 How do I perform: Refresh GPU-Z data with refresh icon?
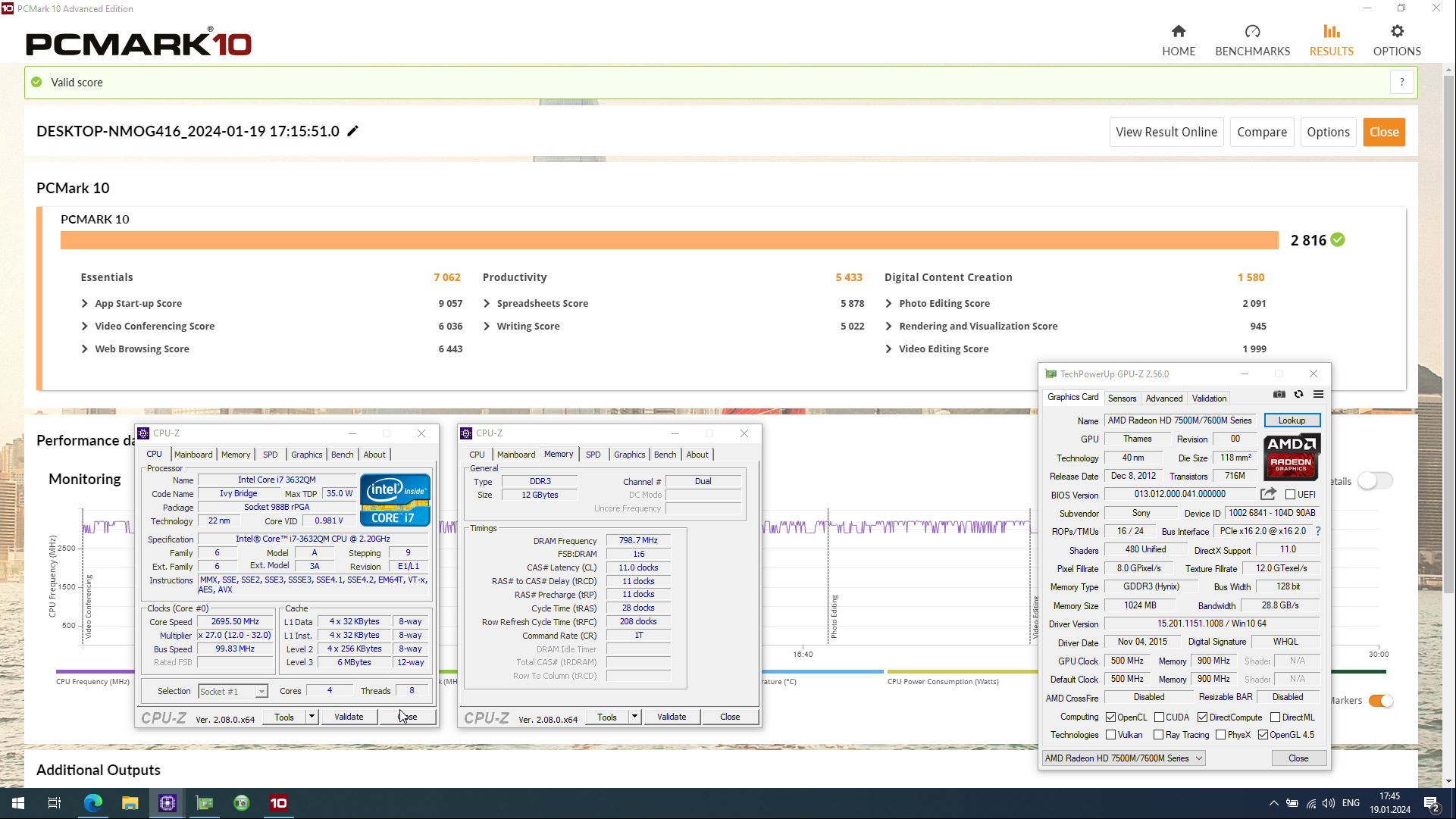[1299, 395]
